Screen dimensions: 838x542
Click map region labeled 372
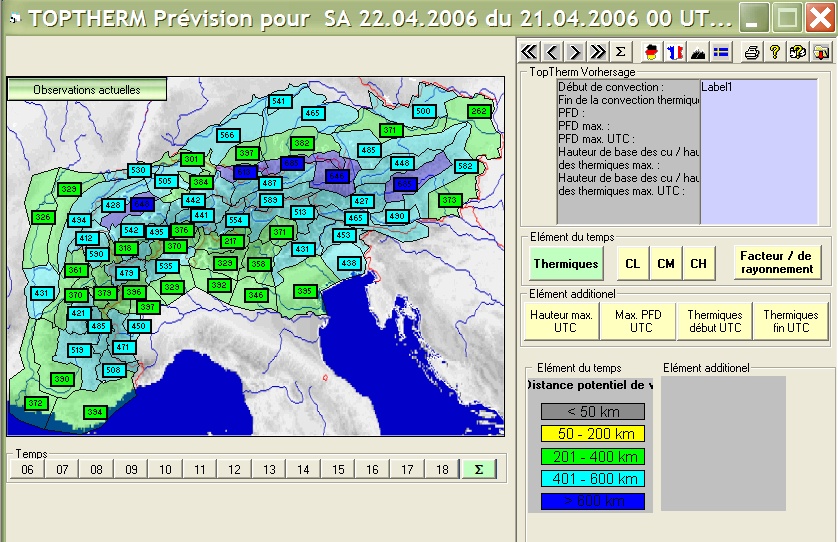point(35,403)
